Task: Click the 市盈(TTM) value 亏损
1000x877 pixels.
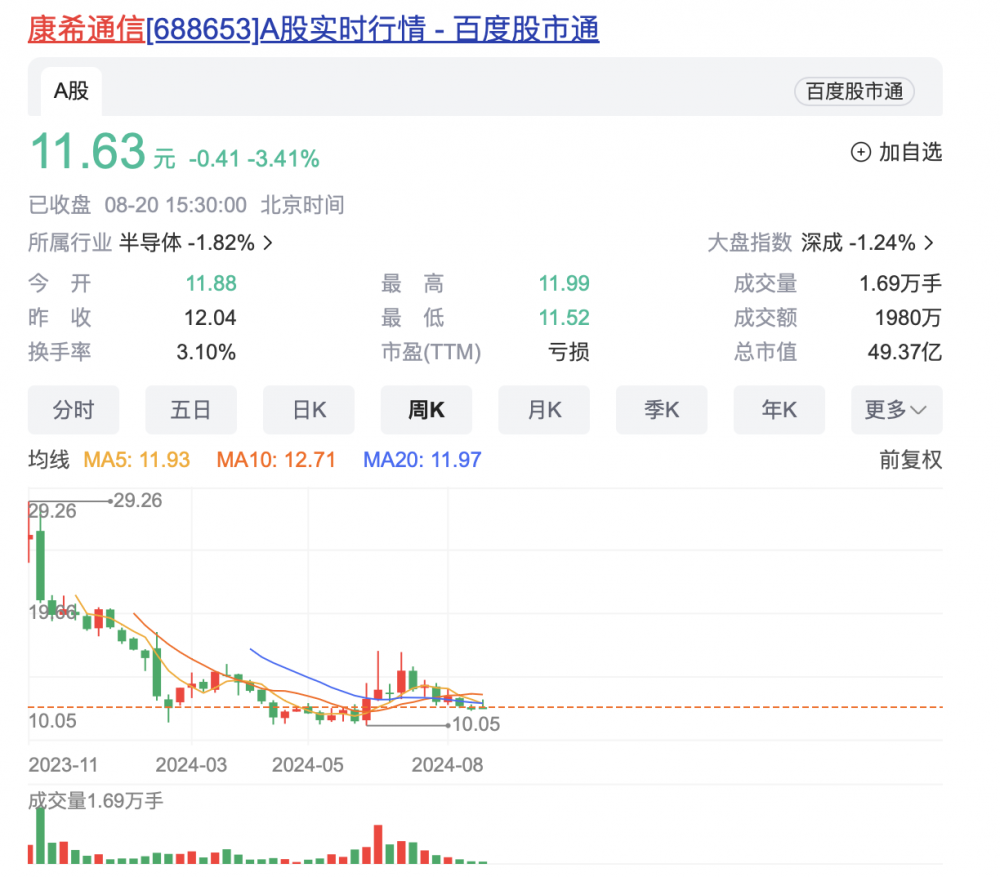Action: [x=568, y=352]
